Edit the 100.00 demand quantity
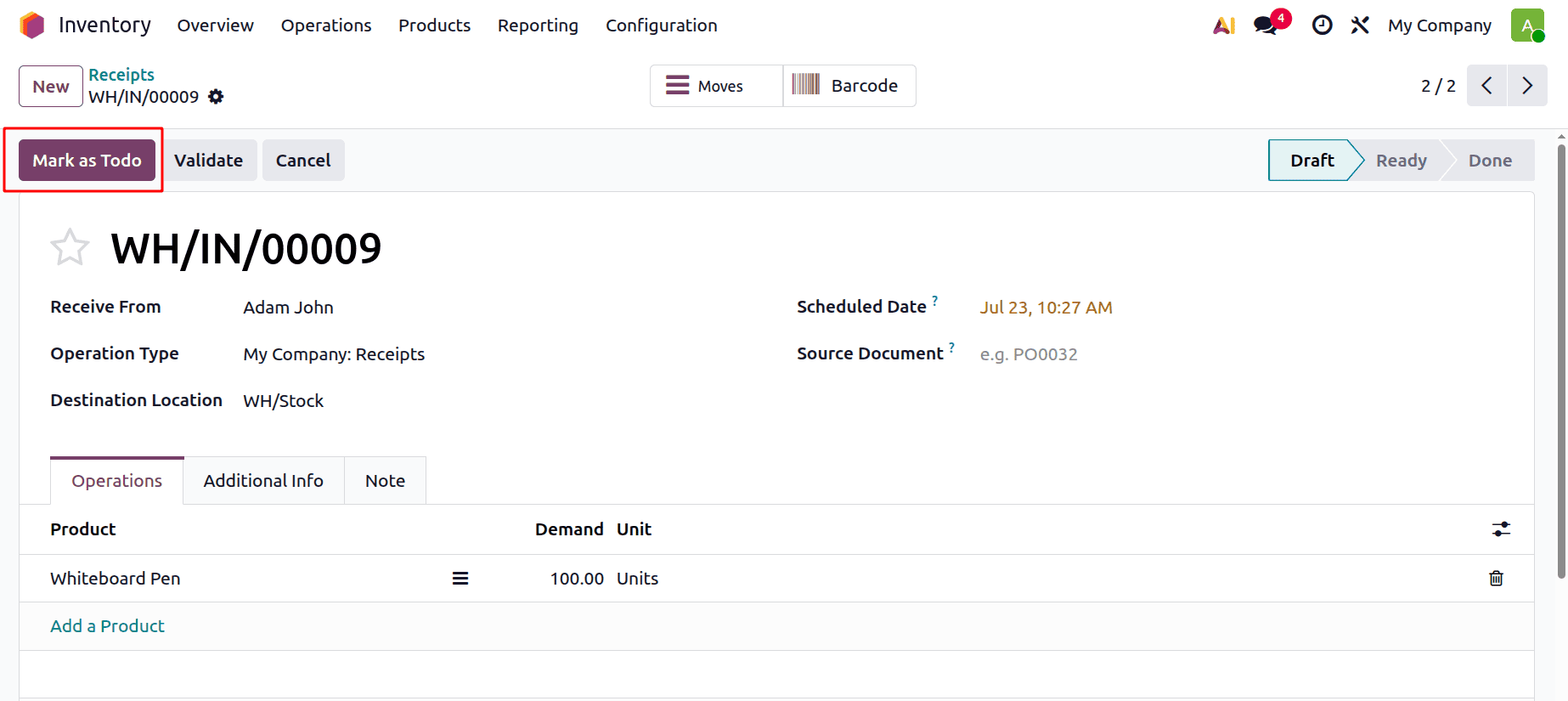Screen dimensions: 1568x701 577,579
